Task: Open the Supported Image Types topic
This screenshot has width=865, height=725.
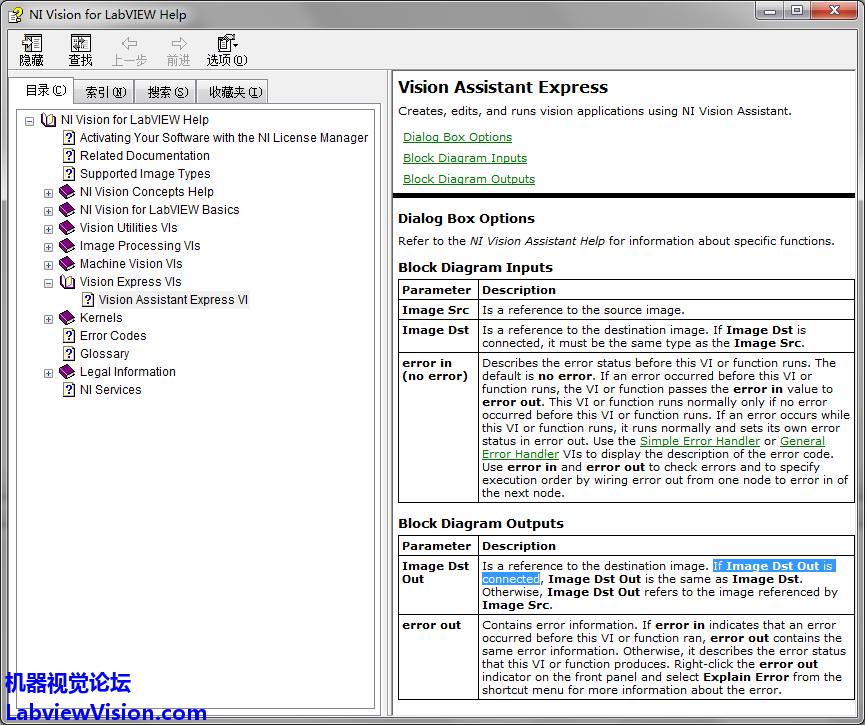Action: (145, 174)
